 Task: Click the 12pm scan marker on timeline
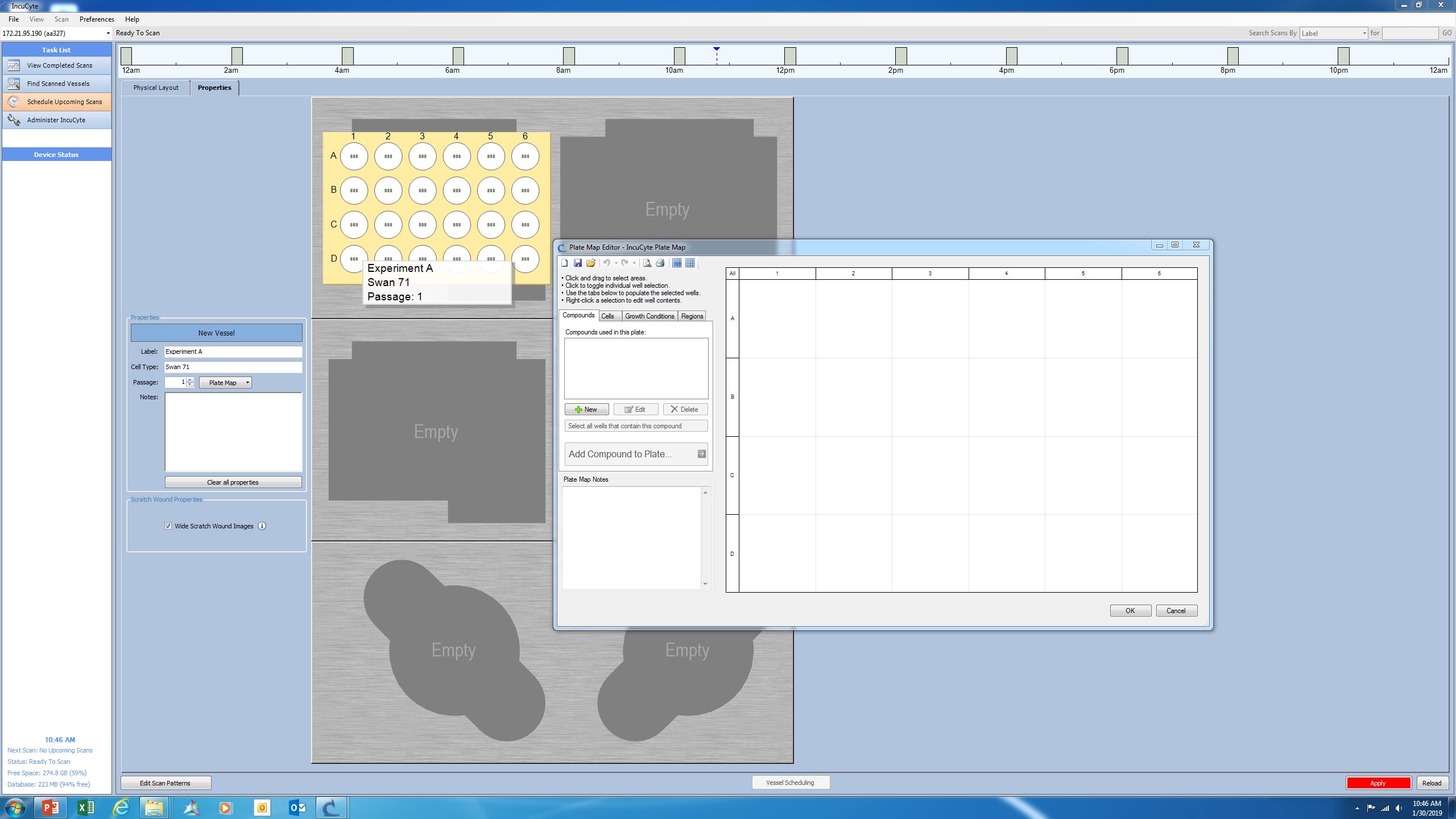pyautogui.click(x=790, y=56)
